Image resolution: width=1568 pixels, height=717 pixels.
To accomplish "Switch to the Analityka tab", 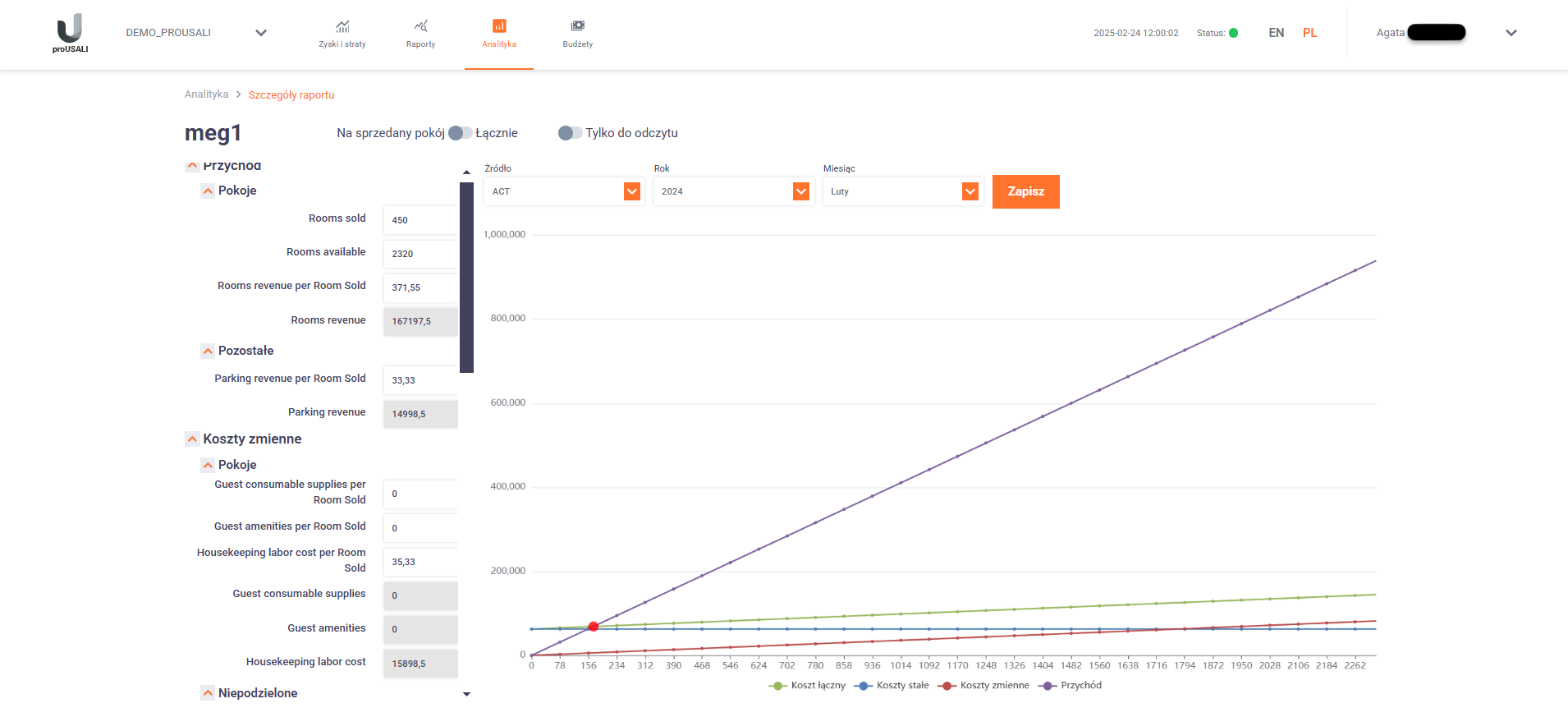I will [x=499, y=34].
